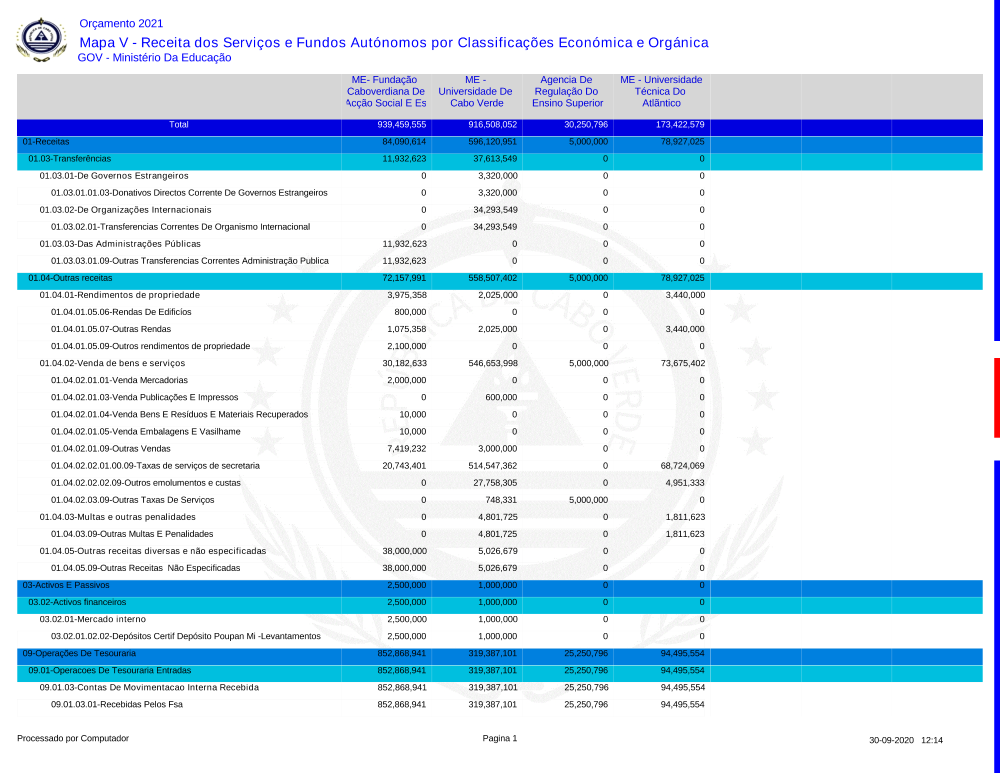
Task: Click the '01-Receitas' section row
Action: pyautogui.click(x=46, y=142)
